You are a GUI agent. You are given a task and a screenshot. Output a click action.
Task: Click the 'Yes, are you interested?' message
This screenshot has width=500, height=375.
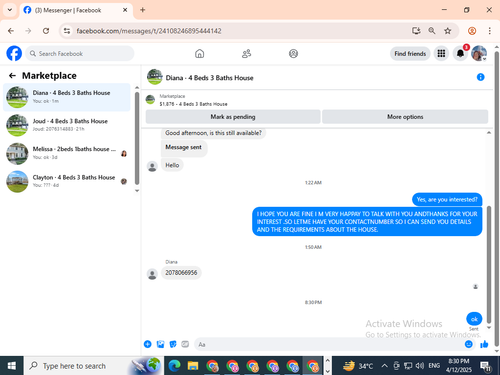(447, 199)
